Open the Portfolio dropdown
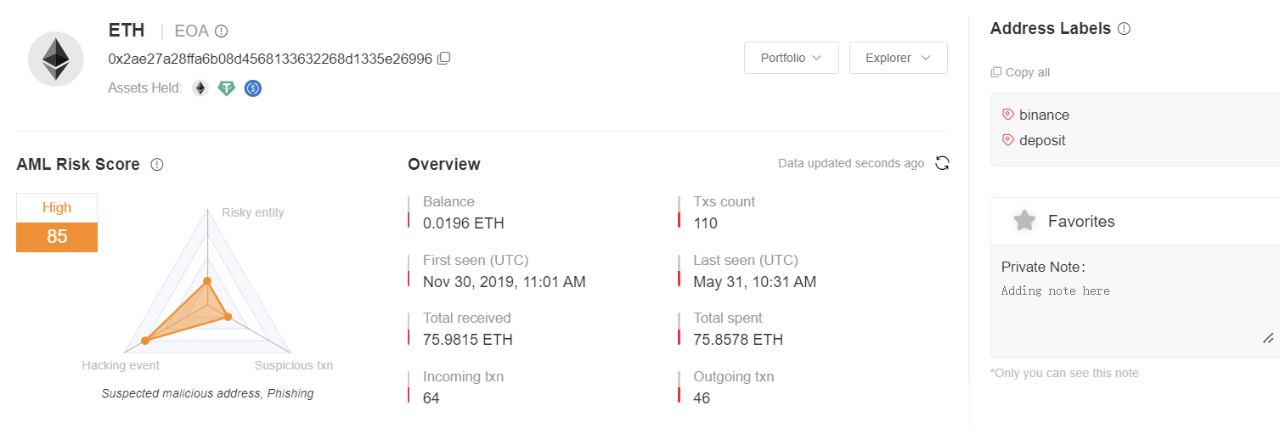This screenshot has height=434, width=1280. point(791,58)
